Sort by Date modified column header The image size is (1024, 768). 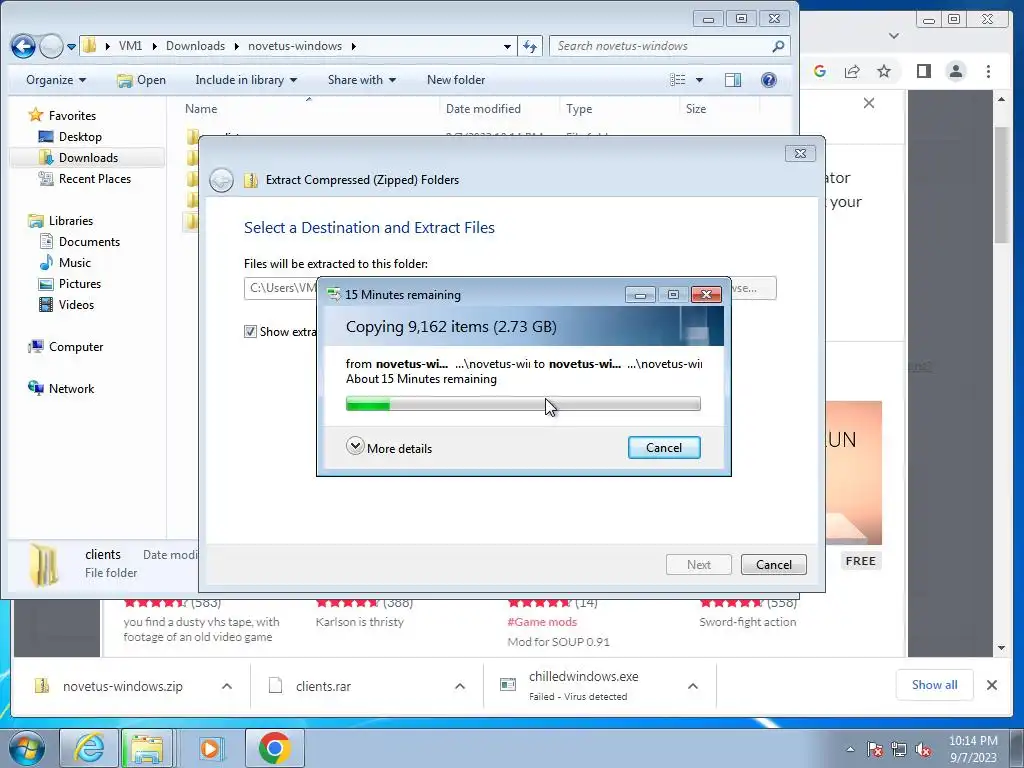[483, 108]
